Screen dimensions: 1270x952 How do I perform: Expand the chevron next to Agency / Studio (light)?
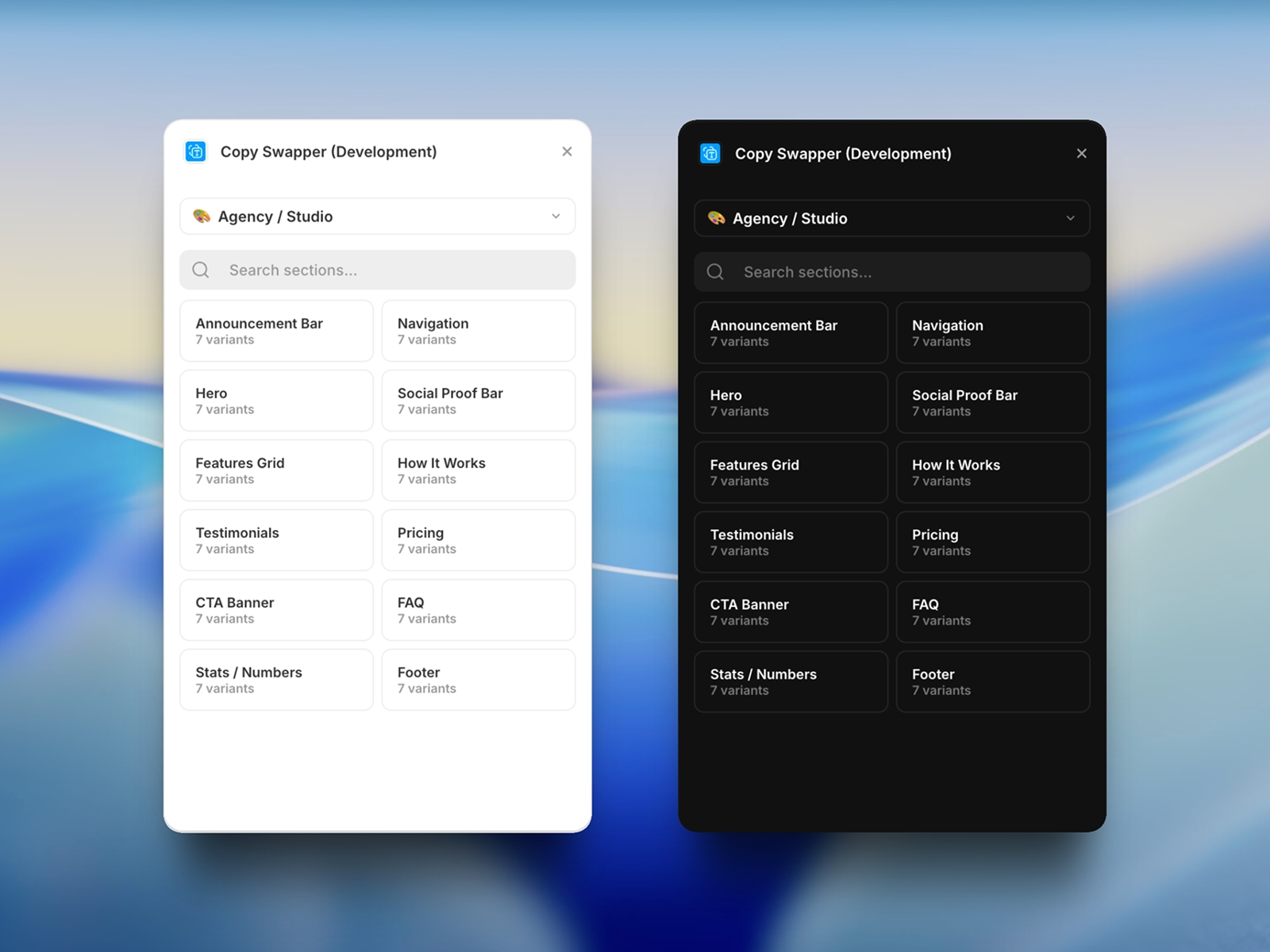pyautogui.click(x=556, y=216)
